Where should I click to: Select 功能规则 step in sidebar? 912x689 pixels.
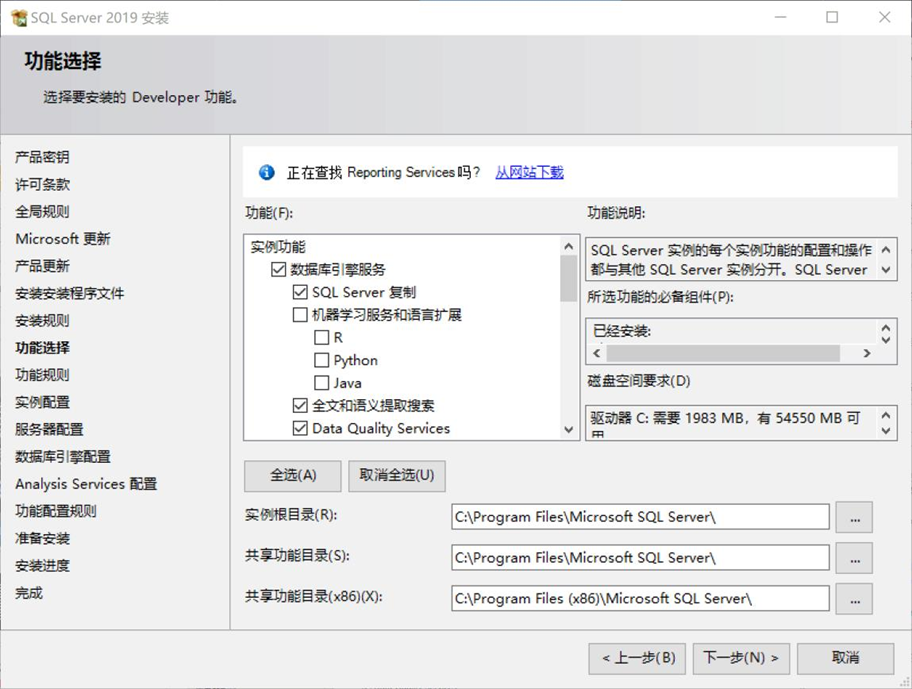point(42,375)
